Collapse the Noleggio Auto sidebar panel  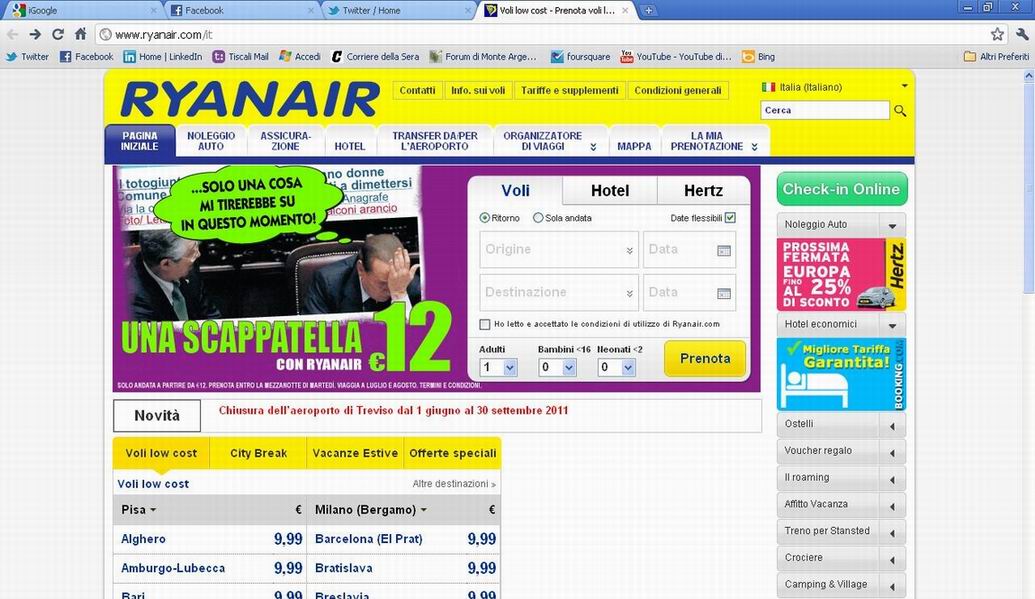pyautogui.click(x=892, y=225)
